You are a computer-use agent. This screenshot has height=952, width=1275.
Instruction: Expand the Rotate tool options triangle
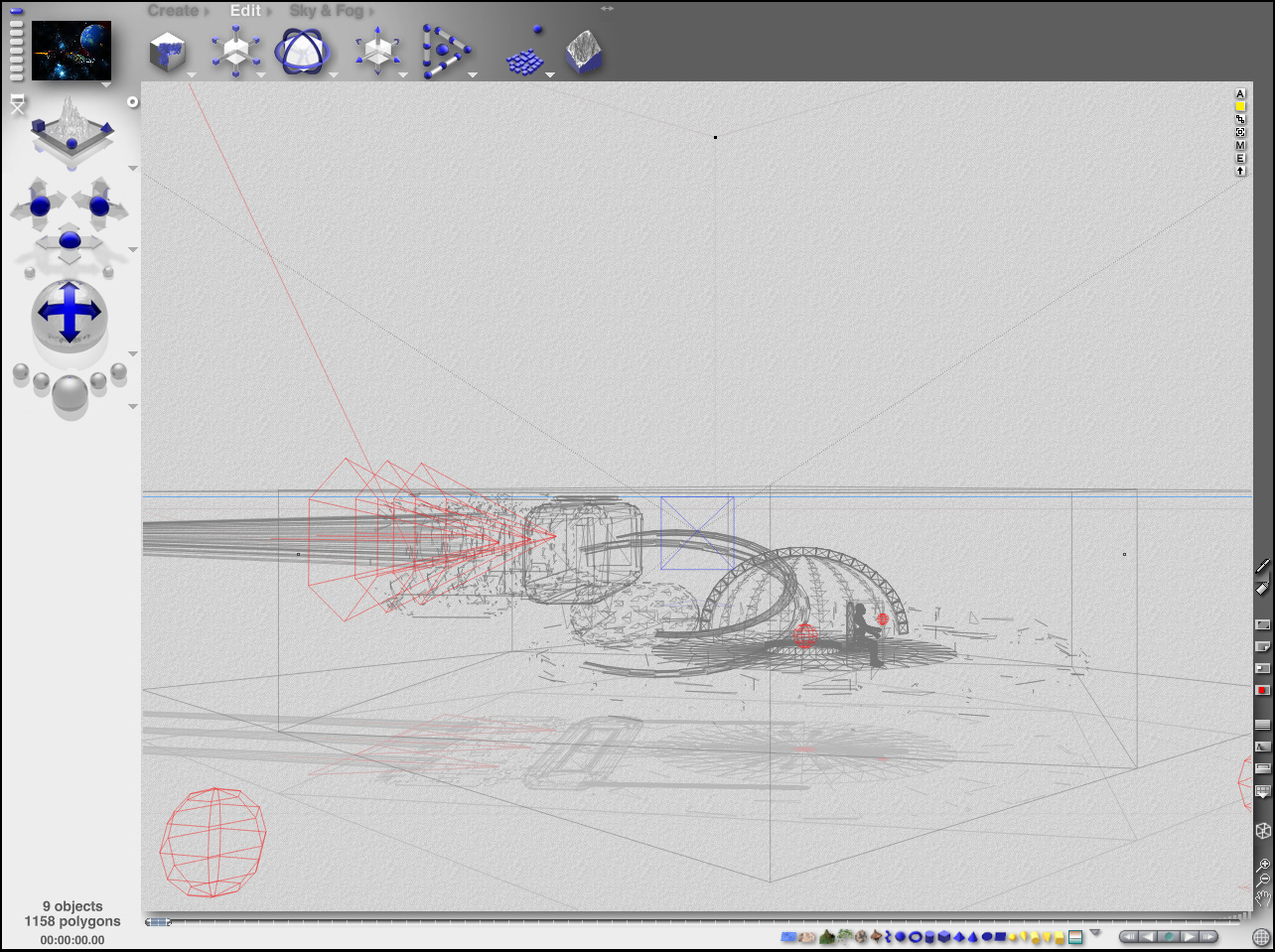click(334, 75)
